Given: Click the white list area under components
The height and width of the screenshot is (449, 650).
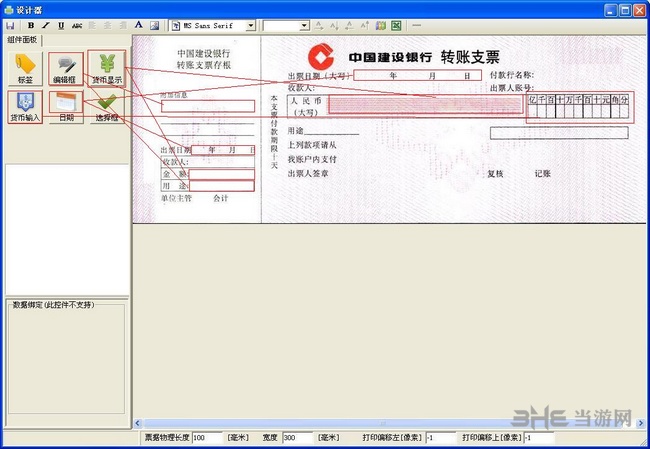Looking at the screenshot, I should tap(67, 230).
